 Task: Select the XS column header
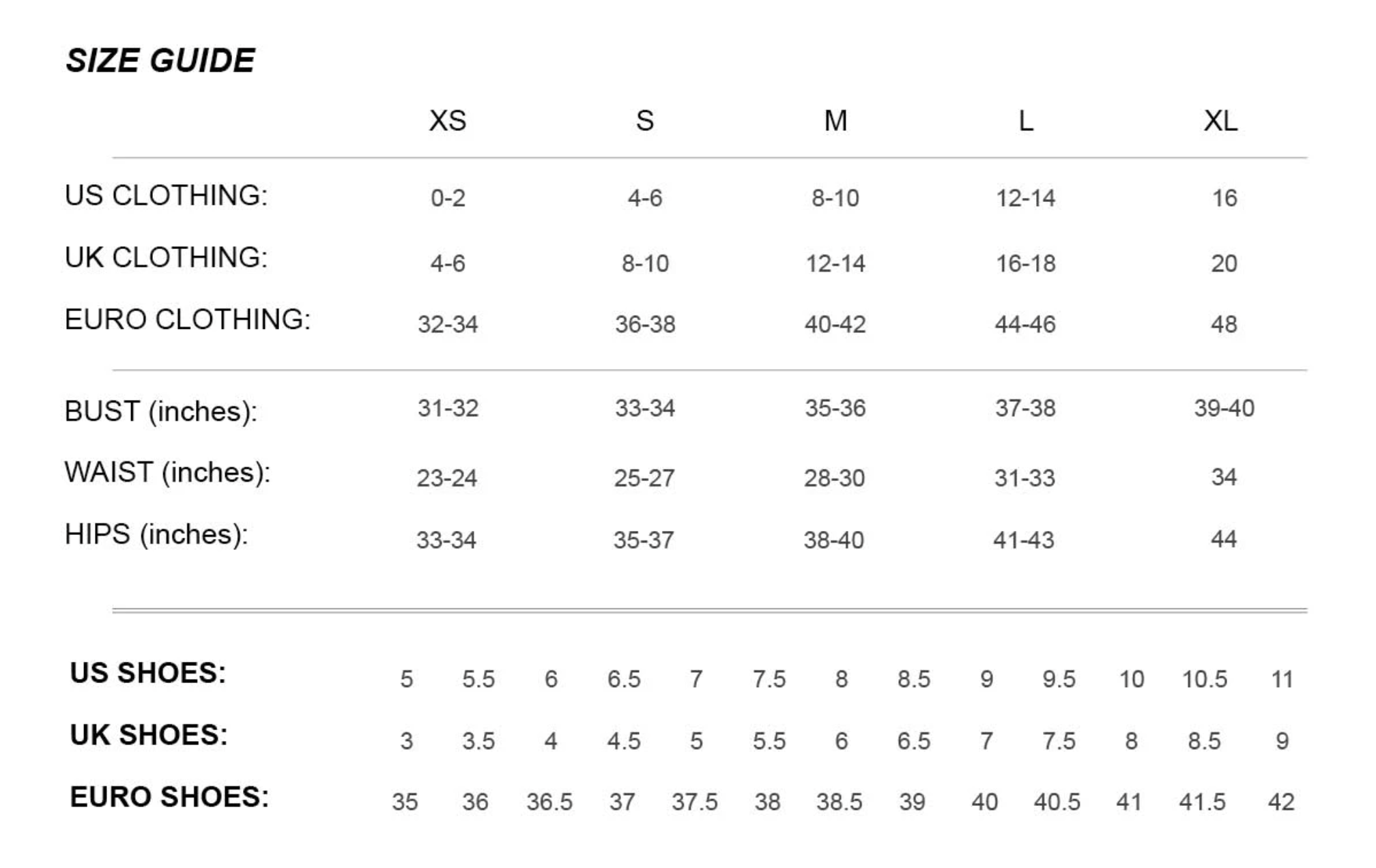pos(448,121)
